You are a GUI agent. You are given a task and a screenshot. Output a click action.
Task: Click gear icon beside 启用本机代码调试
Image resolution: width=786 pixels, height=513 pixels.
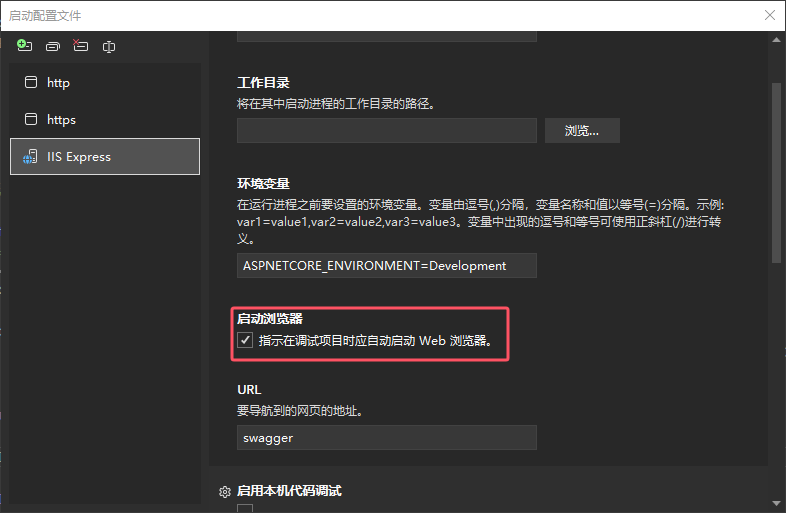coord(225,491)
